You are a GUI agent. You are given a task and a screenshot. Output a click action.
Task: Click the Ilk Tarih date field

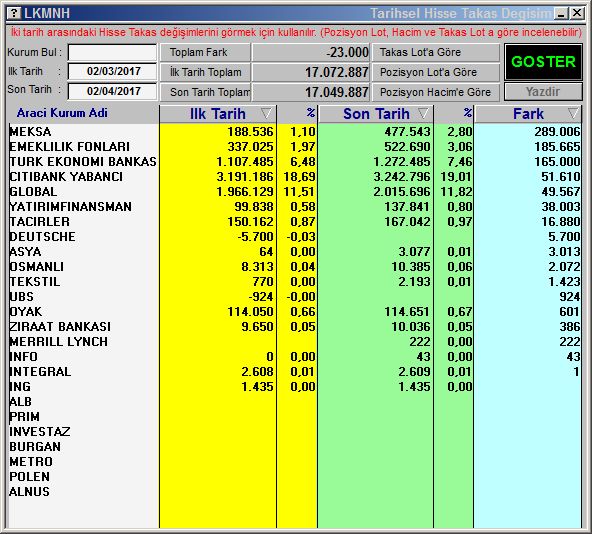click(x=113, y=71)
